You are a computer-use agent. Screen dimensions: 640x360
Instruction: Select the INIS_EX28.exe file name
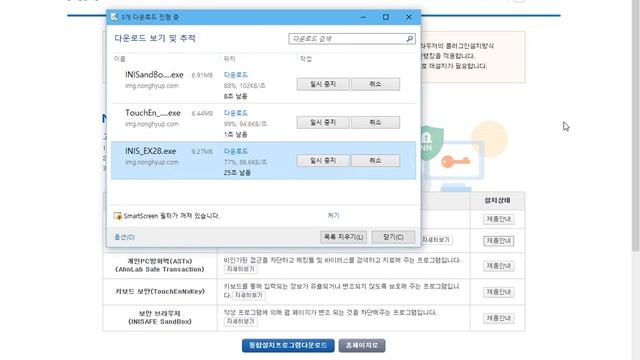click(x=151, y=151)
